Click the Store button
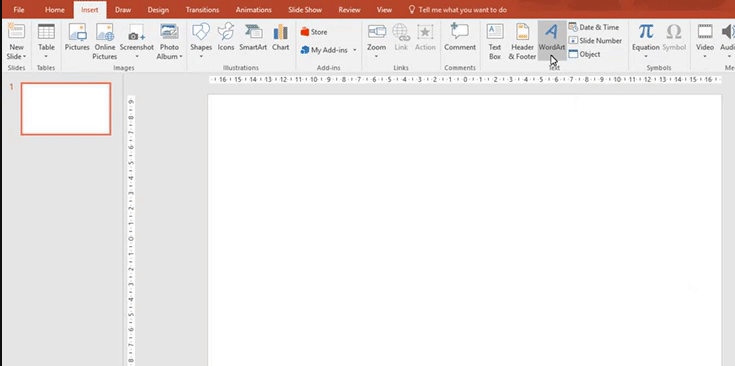The image size is (735, 366). [x=314, y=32]
